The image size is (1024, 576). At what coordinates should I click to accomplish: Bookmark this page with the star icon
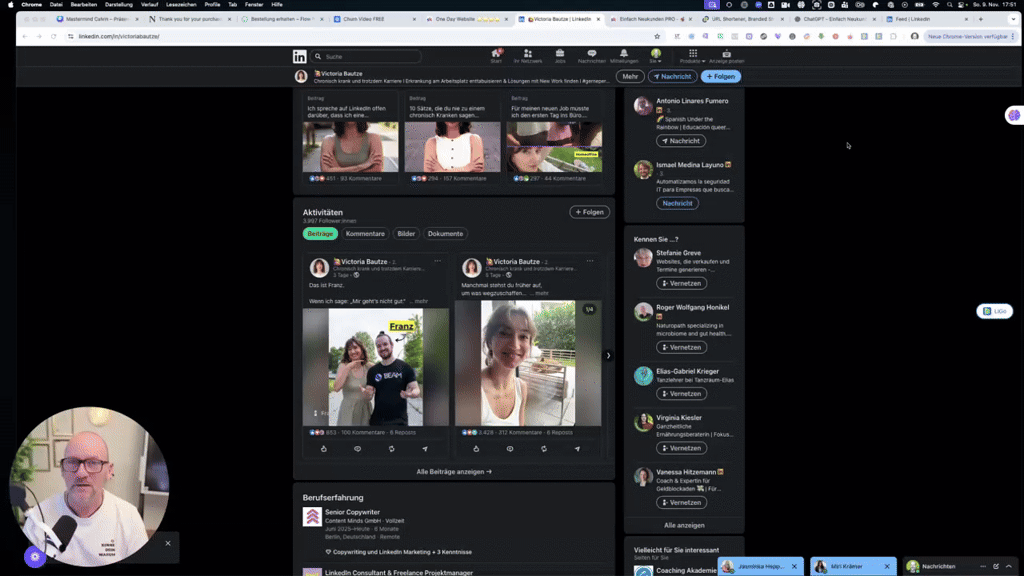pos(657,37)
